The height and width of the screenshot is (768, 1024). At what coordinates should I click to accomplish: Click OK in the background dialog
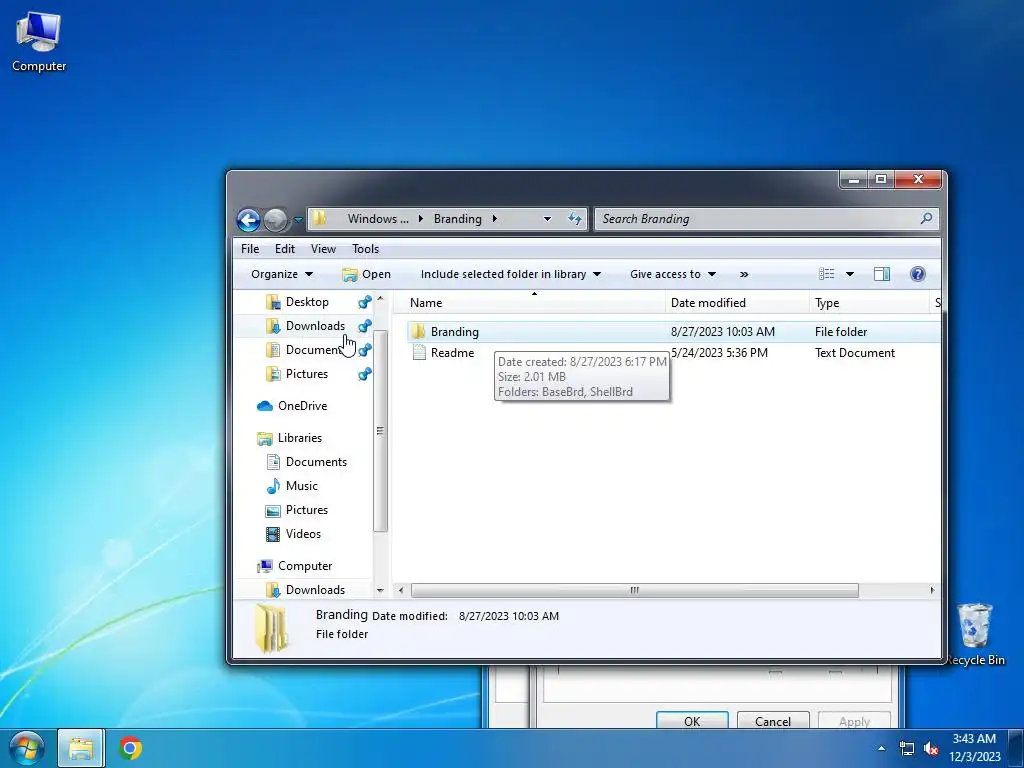[692, 721]
